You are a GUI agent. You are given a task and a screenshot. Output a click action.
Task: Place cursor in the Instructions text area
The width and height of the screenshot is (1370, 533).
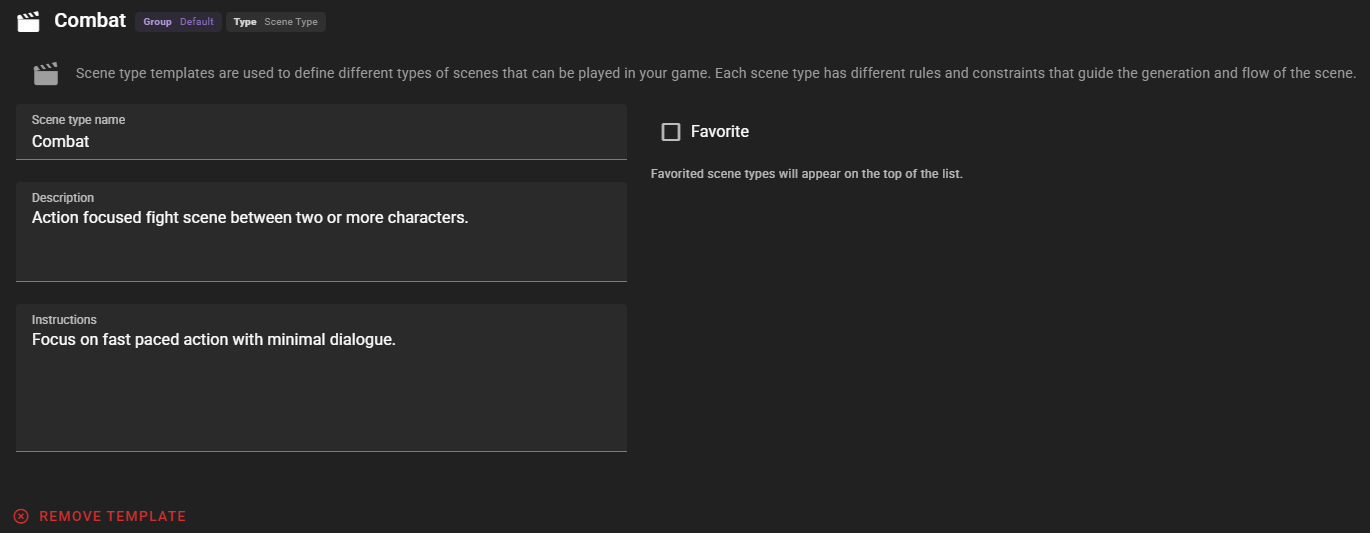click(x=321, y=378)
